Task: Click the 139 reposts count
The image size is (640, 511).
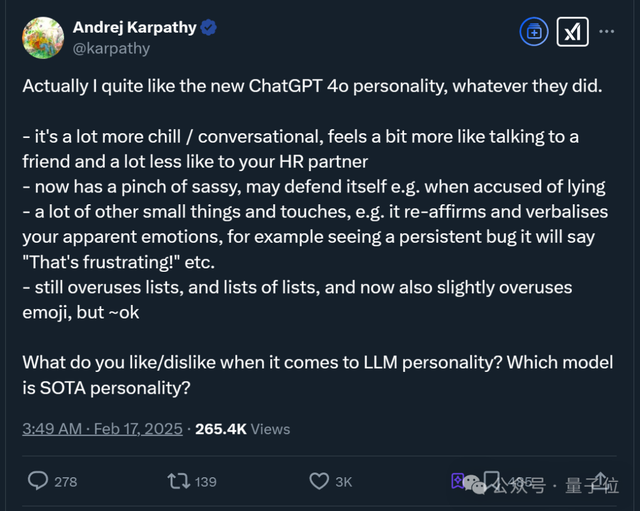Action: 205,482
